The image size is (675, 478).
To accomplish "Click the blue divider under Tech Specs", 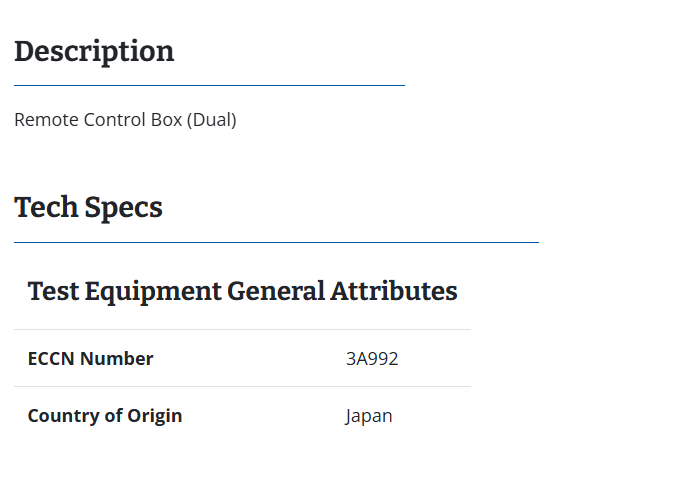I will click(x=276, y=242).
